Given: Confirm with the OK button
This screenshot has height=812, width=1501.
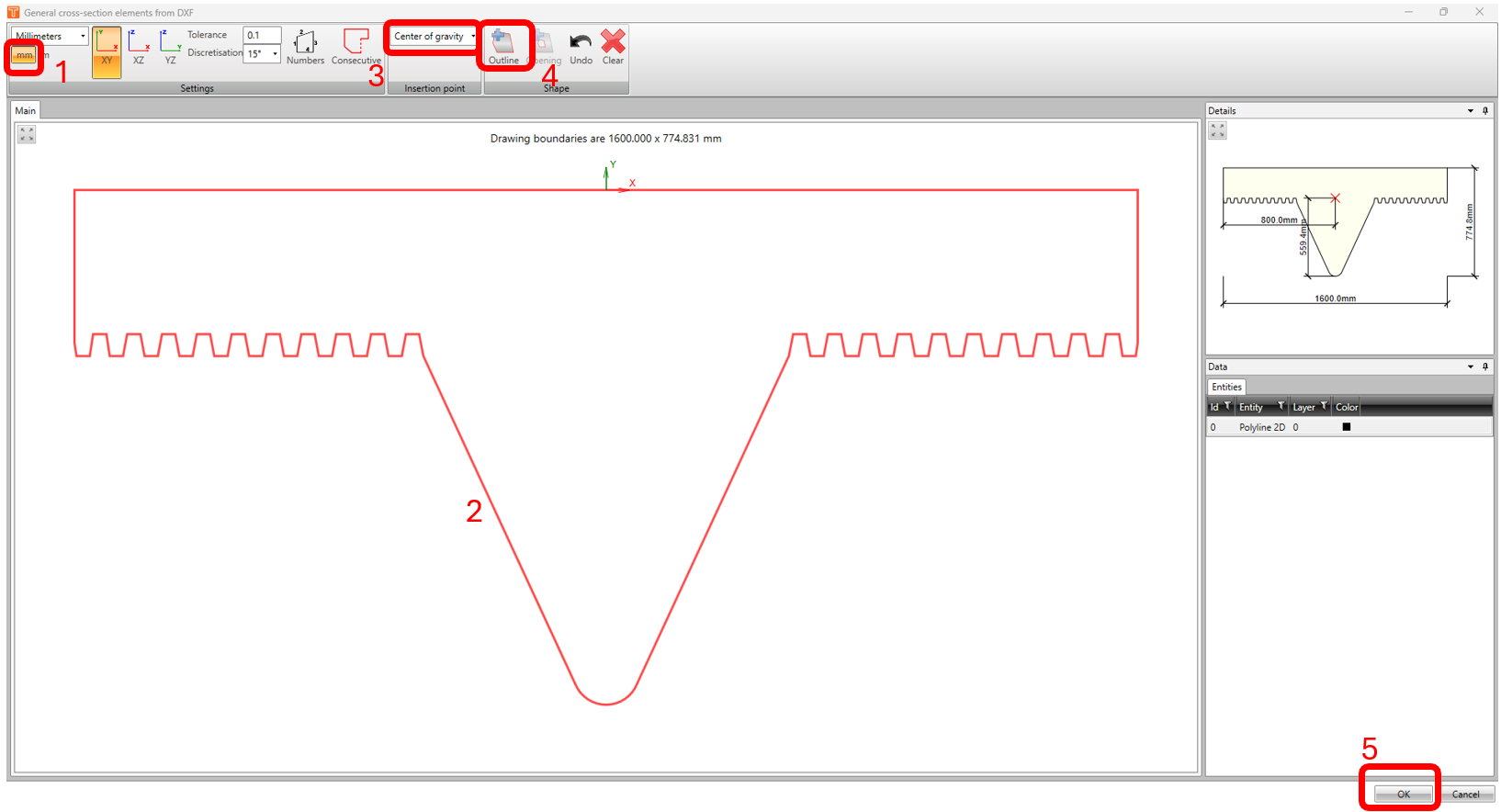Looking at the screenshot, I should 1404,795.
